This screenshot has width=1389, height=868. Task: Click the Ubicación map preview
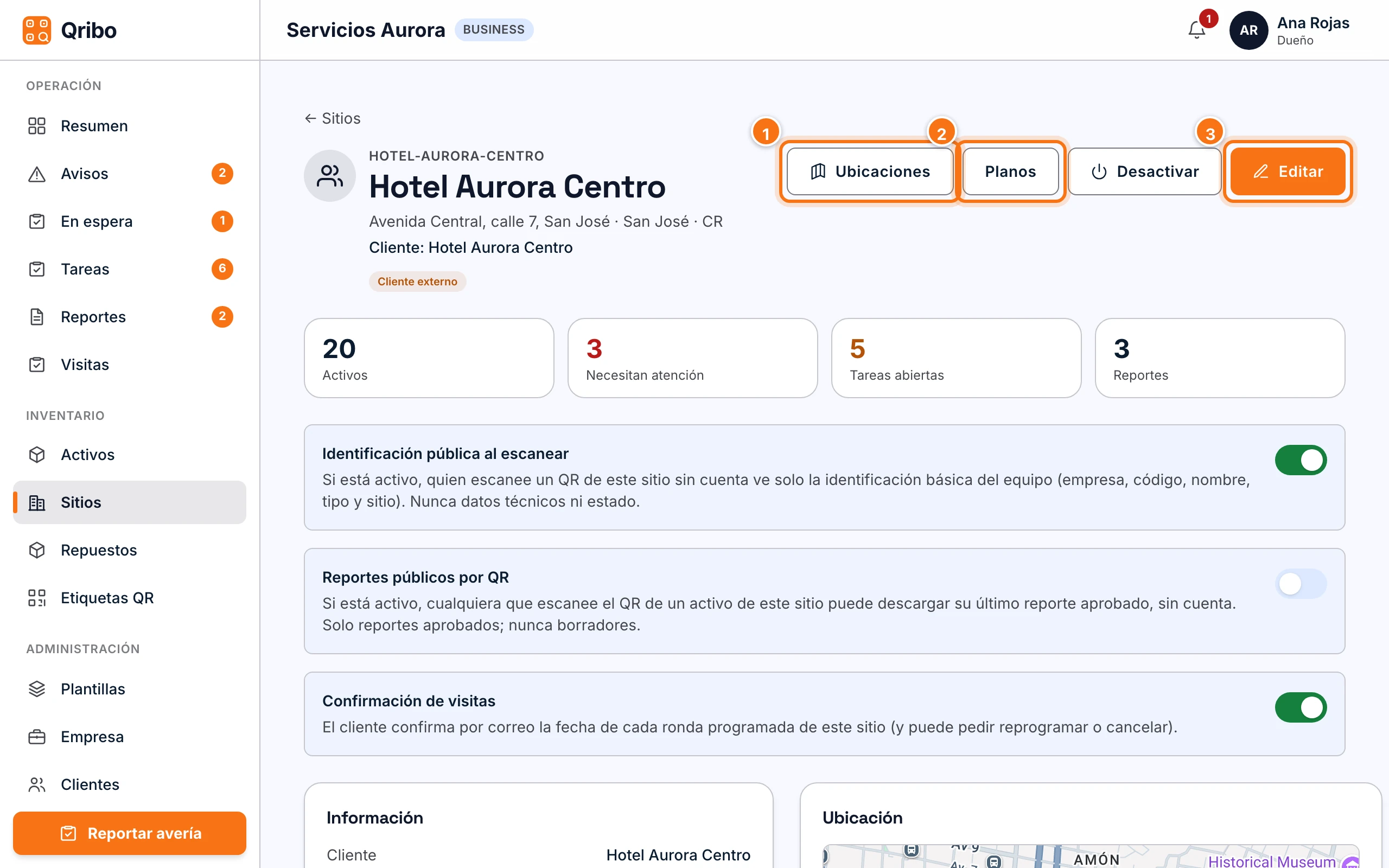point(1091,856)
